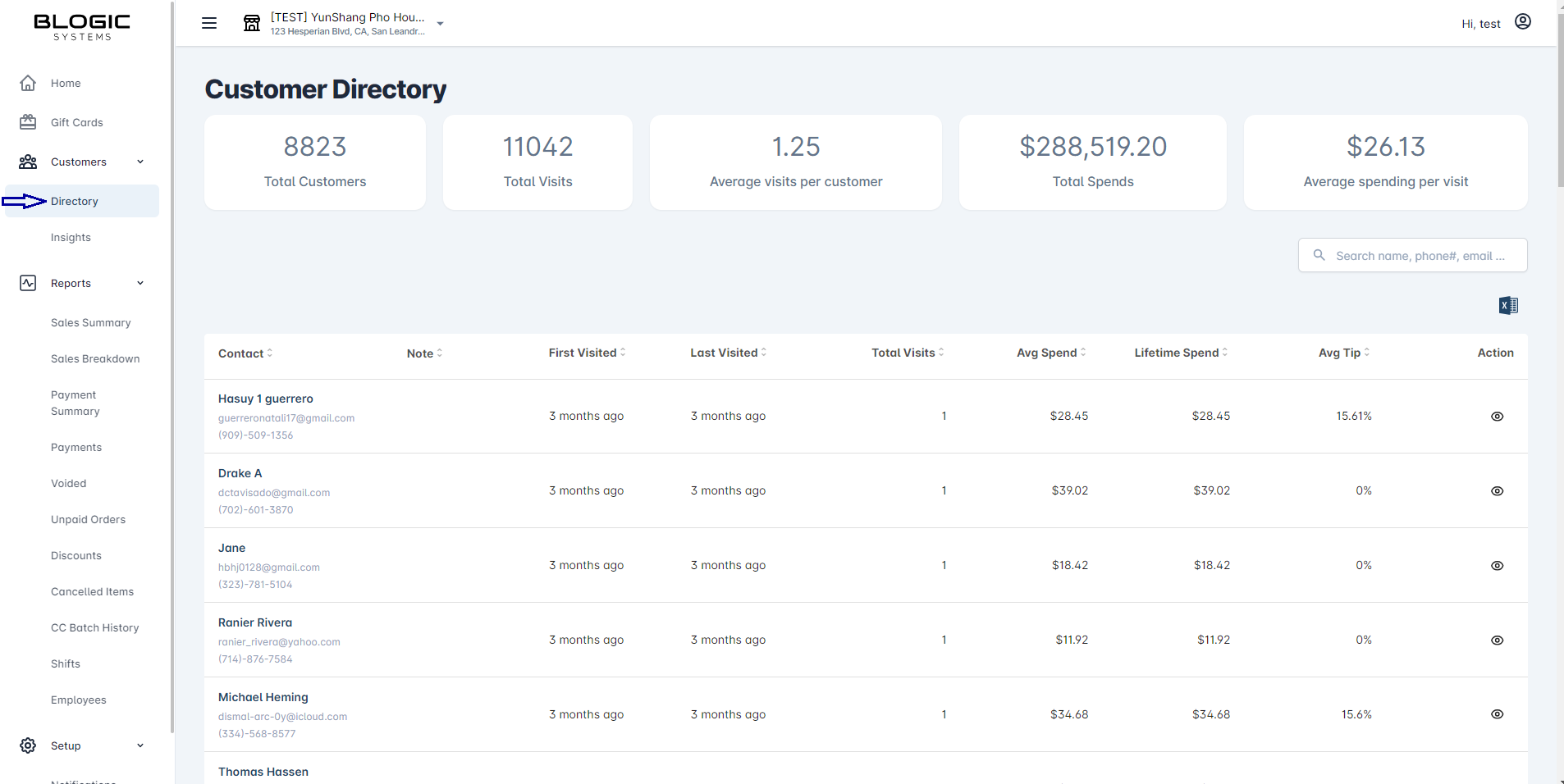Image resolution: width=1564 pixels, height=784 pixels.
Task: Click the hamburger menu icon
Action: 209,23
